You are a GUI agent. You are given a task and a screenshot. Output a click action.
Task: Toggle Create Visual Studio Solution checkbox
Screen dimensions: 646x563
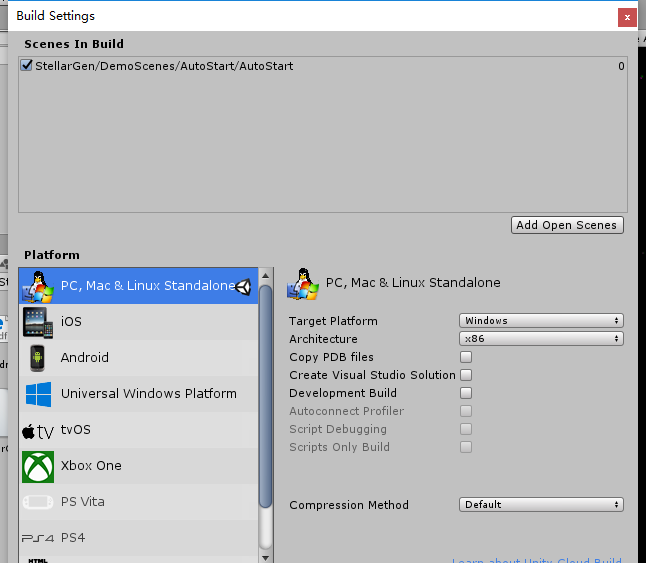click(x=466, y=375)
